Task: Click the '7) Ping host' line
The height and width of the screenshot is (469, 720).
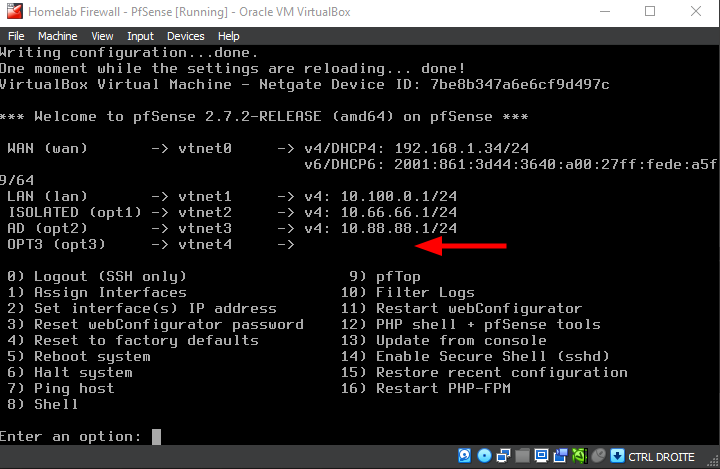Action: [61, 389]
